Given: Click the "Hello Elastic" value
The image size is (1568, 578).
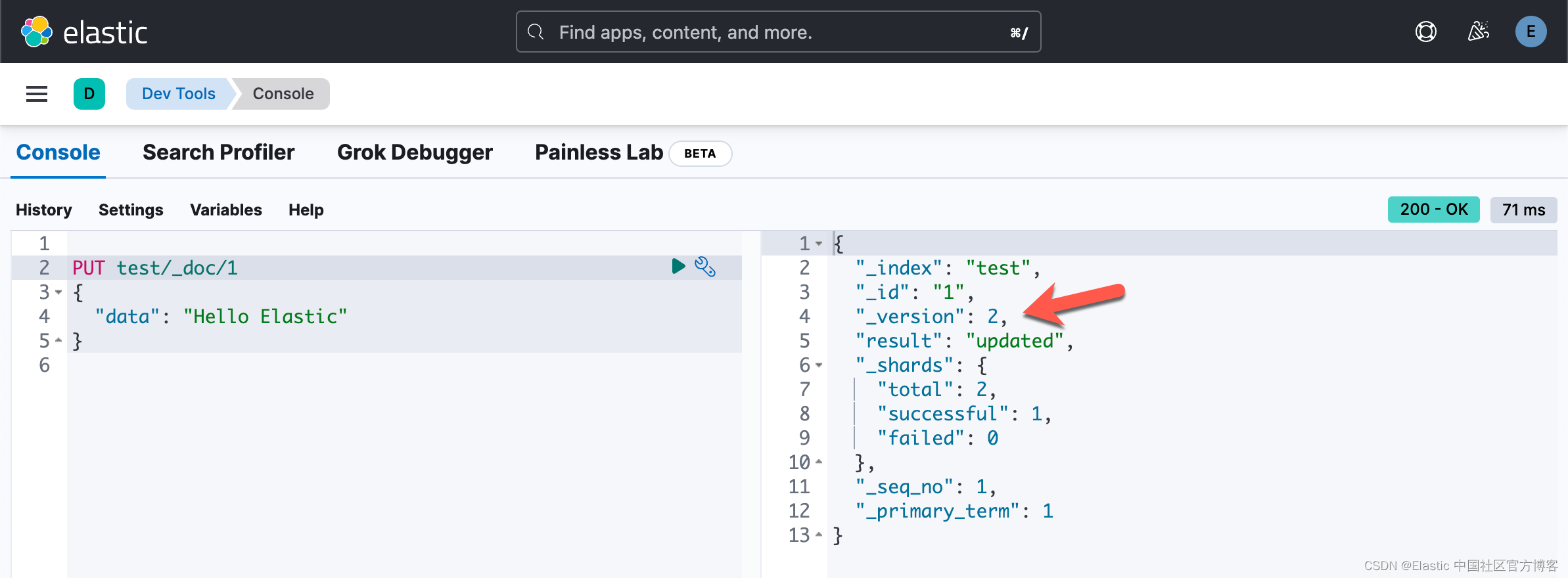Looking at the screenshot, I should pyautogui.click(x=265, y=317).
